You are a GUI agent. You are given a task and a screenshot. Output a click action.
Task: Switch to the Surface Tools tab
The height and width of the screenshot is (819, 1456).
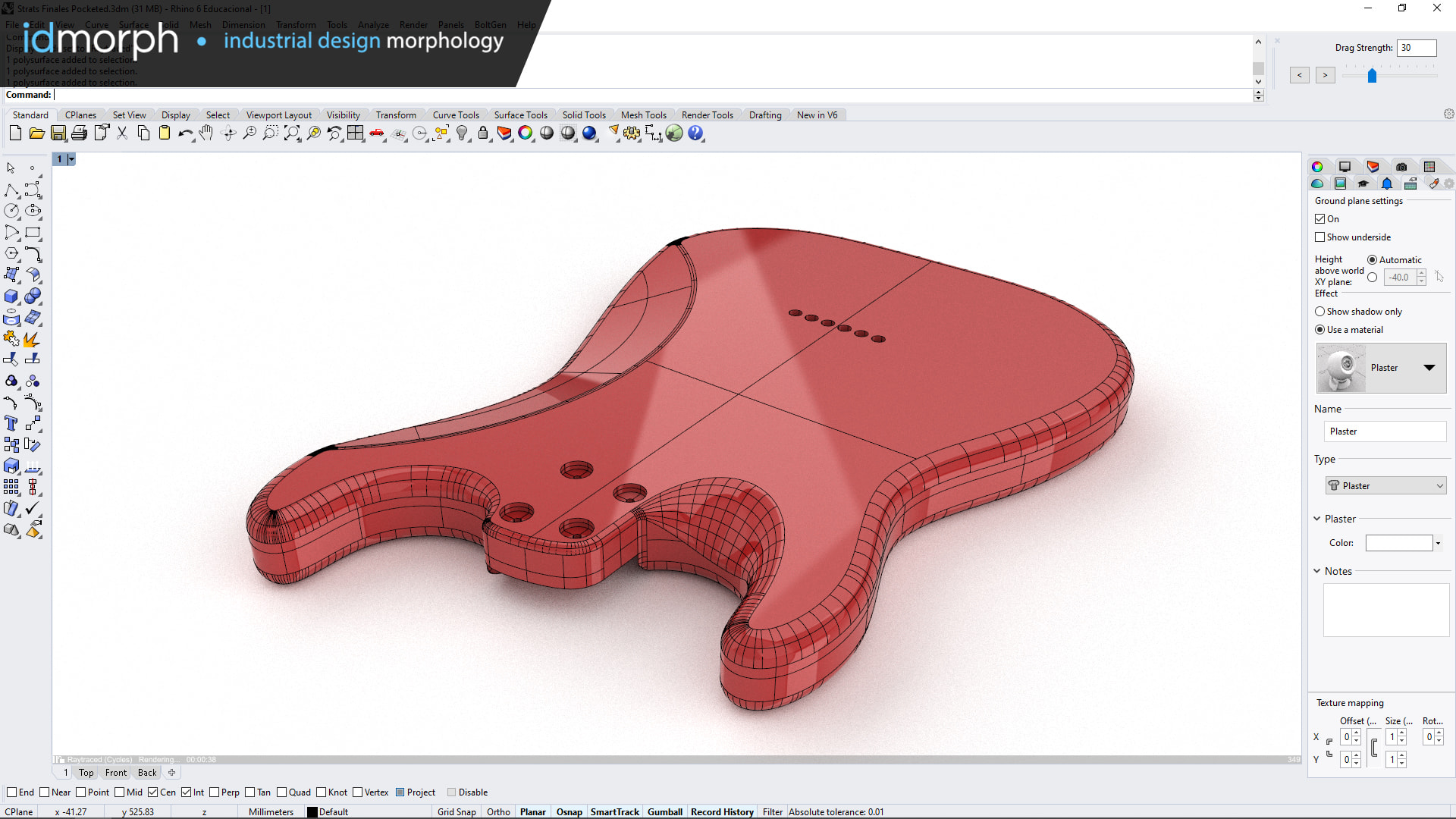[520, 115]
